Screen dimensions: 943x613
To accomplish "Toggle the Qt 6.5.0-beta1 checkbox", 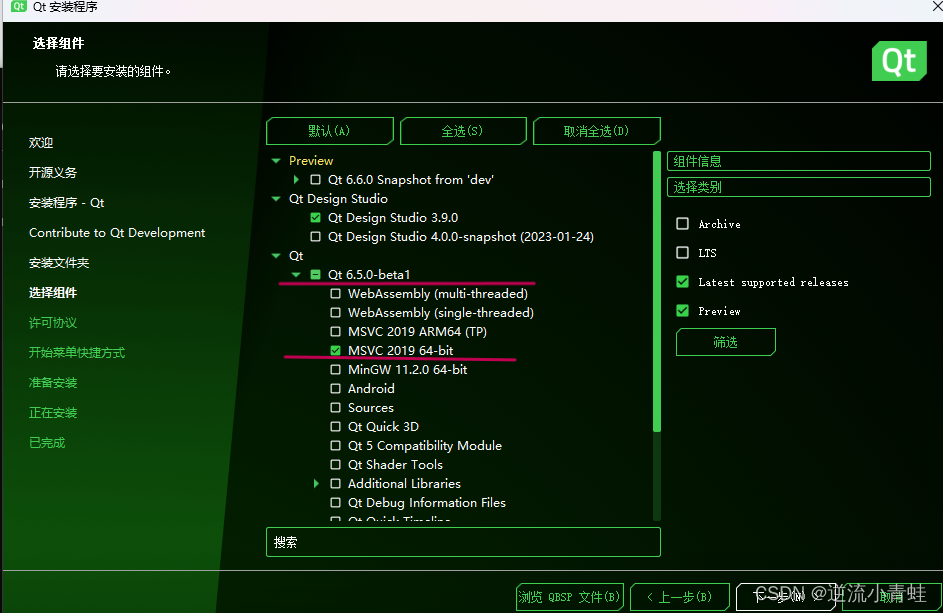I will point(315,274).
